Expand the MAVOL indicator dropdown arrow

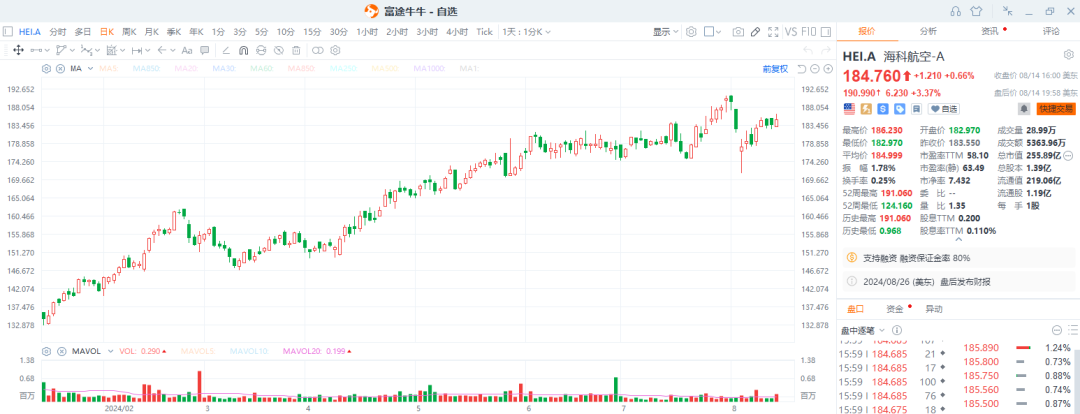tap(109, 351)
